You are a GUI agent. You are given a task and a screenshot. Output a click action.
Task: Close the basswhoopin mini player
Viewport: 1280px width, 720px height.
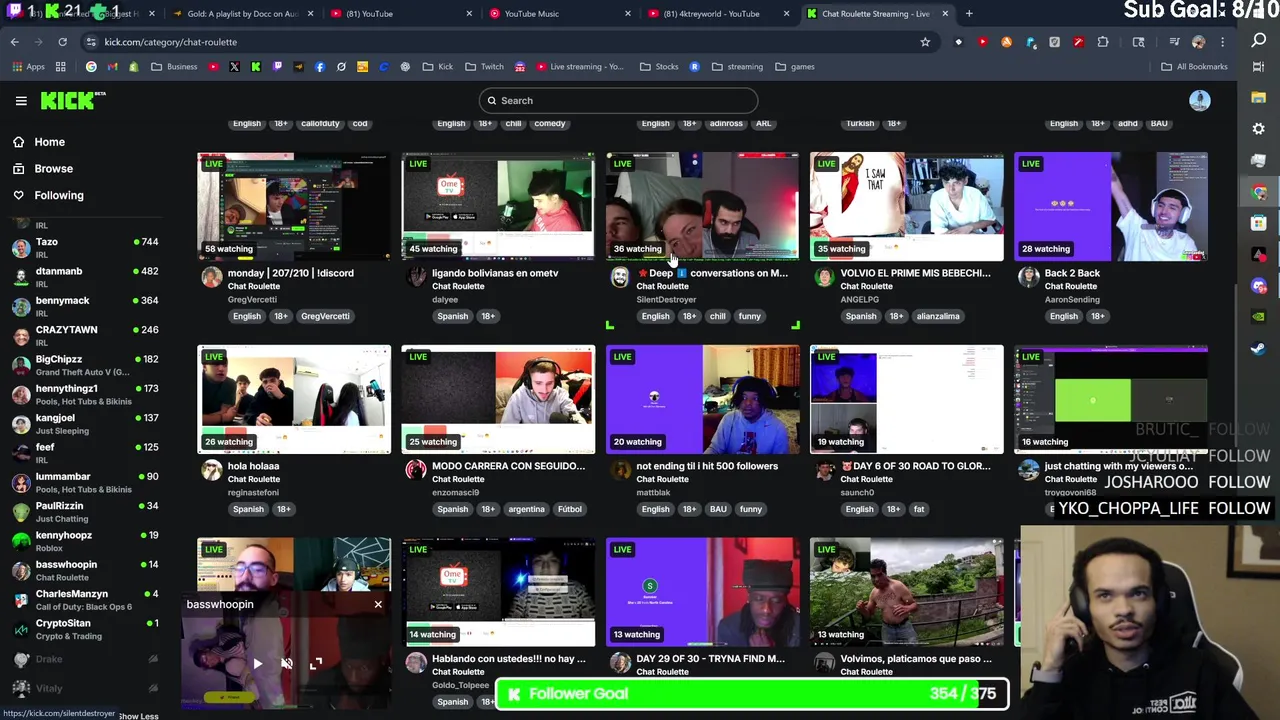pos(378,604)
